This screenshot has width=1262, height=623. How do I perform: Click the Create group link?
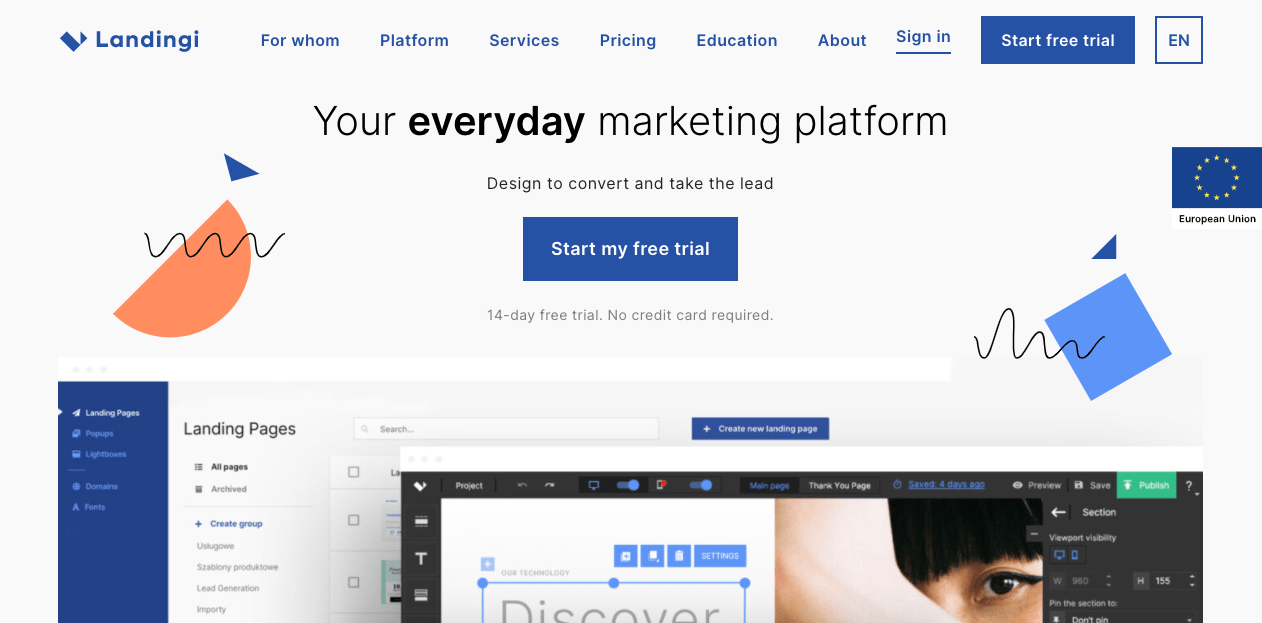(229, 524)
